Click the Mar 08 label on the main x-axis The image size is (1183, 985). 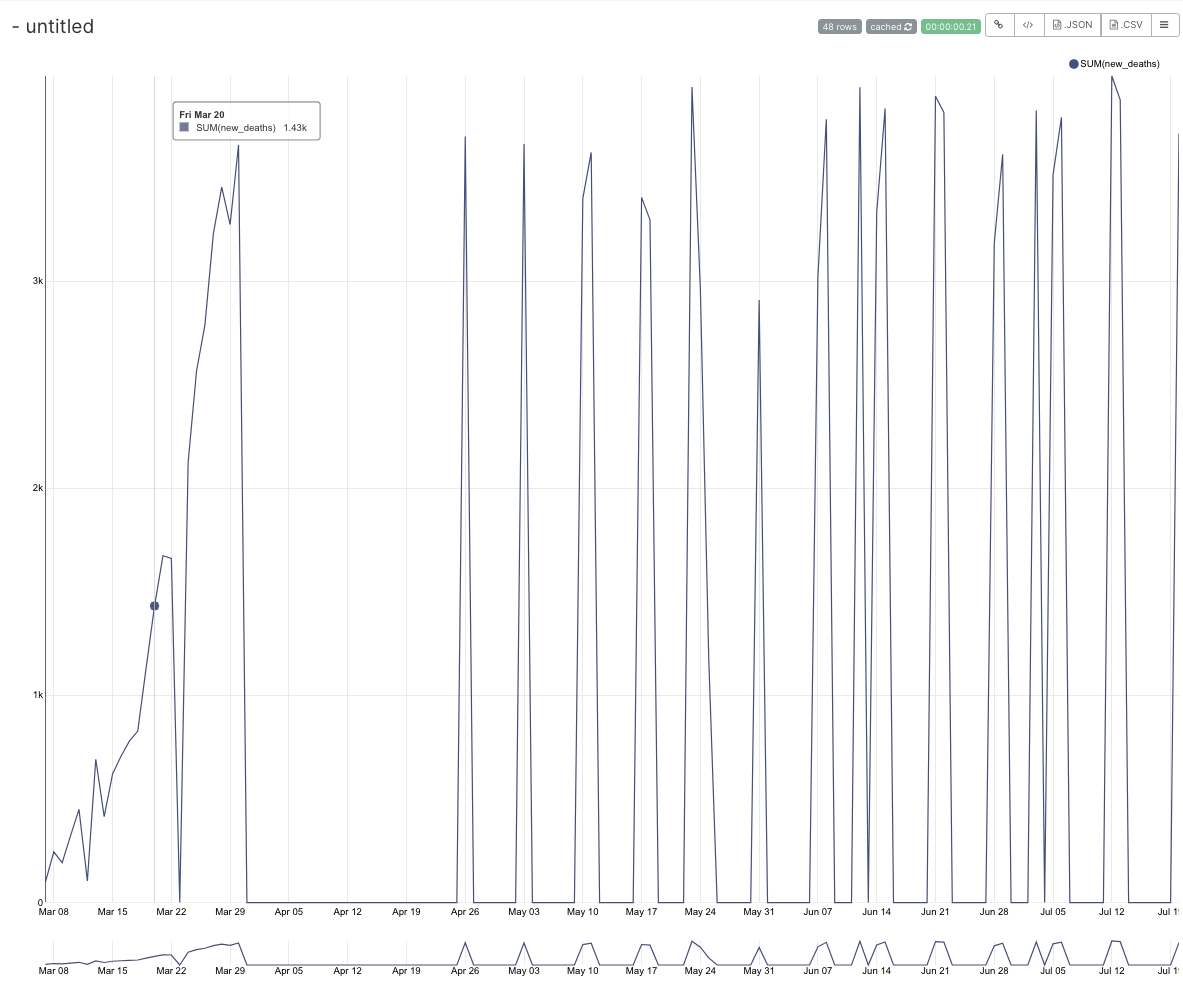click(54, 912)
